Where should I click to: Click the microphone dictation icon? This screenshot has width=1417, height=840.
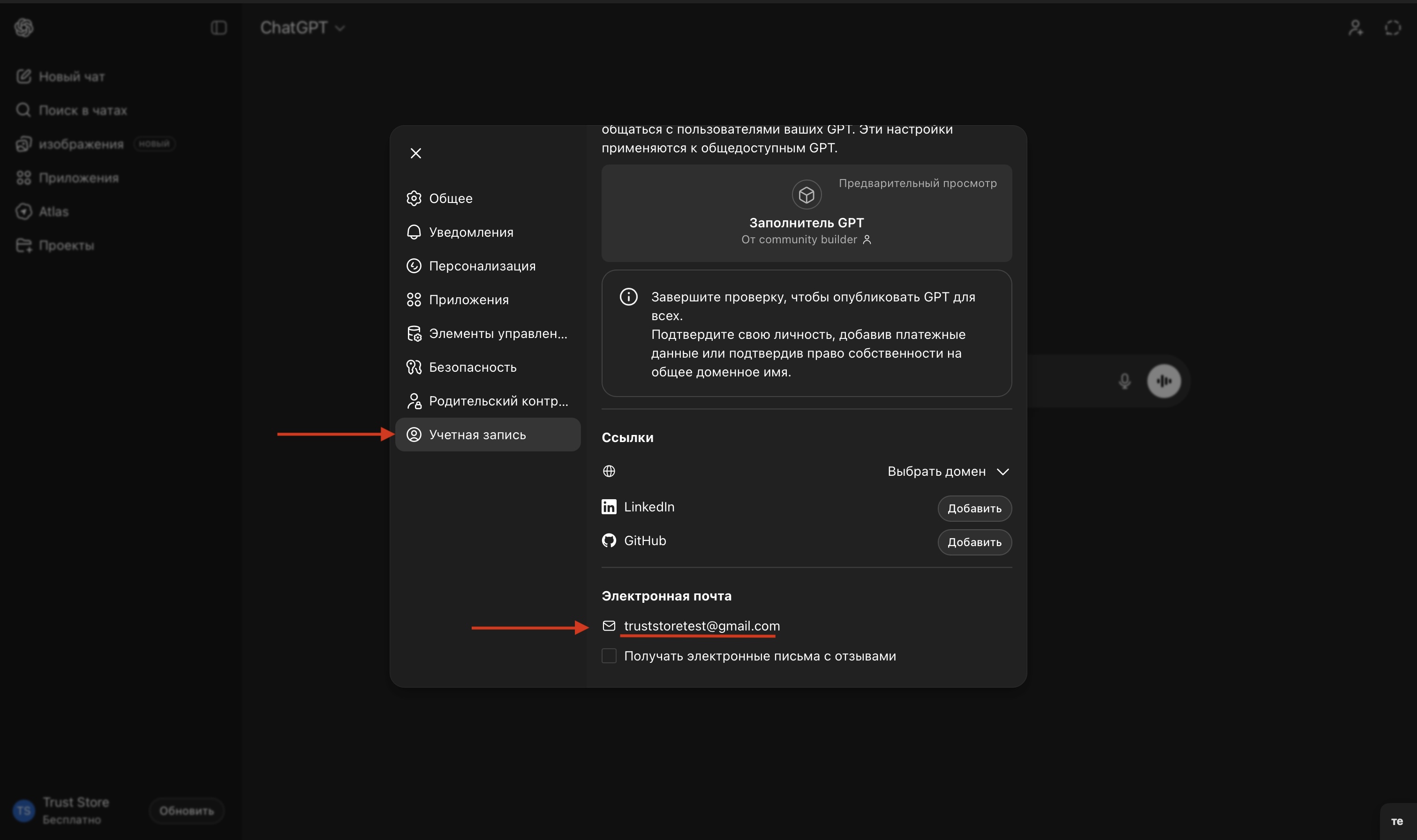coord(1124,381)
